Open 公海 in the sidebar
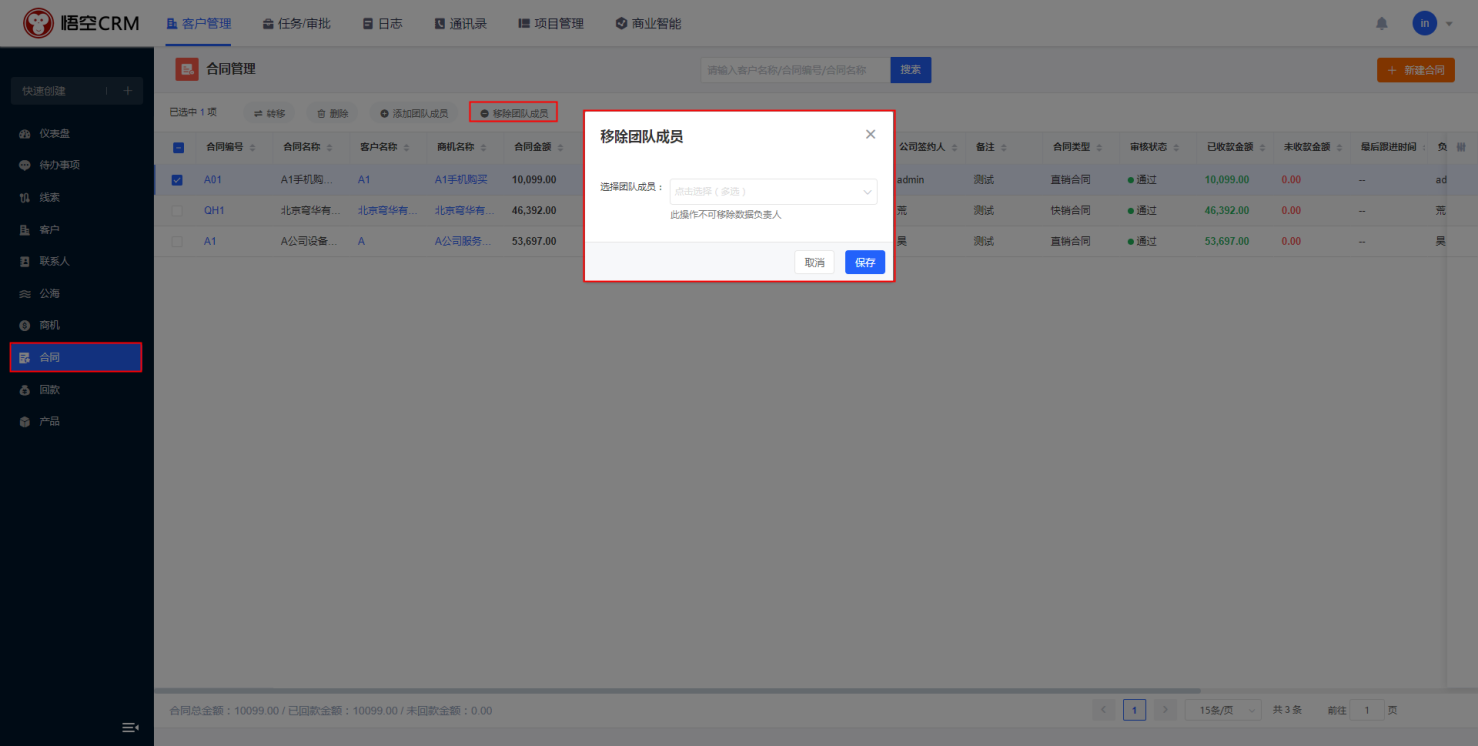1478x746 pixels. point(49,293)
